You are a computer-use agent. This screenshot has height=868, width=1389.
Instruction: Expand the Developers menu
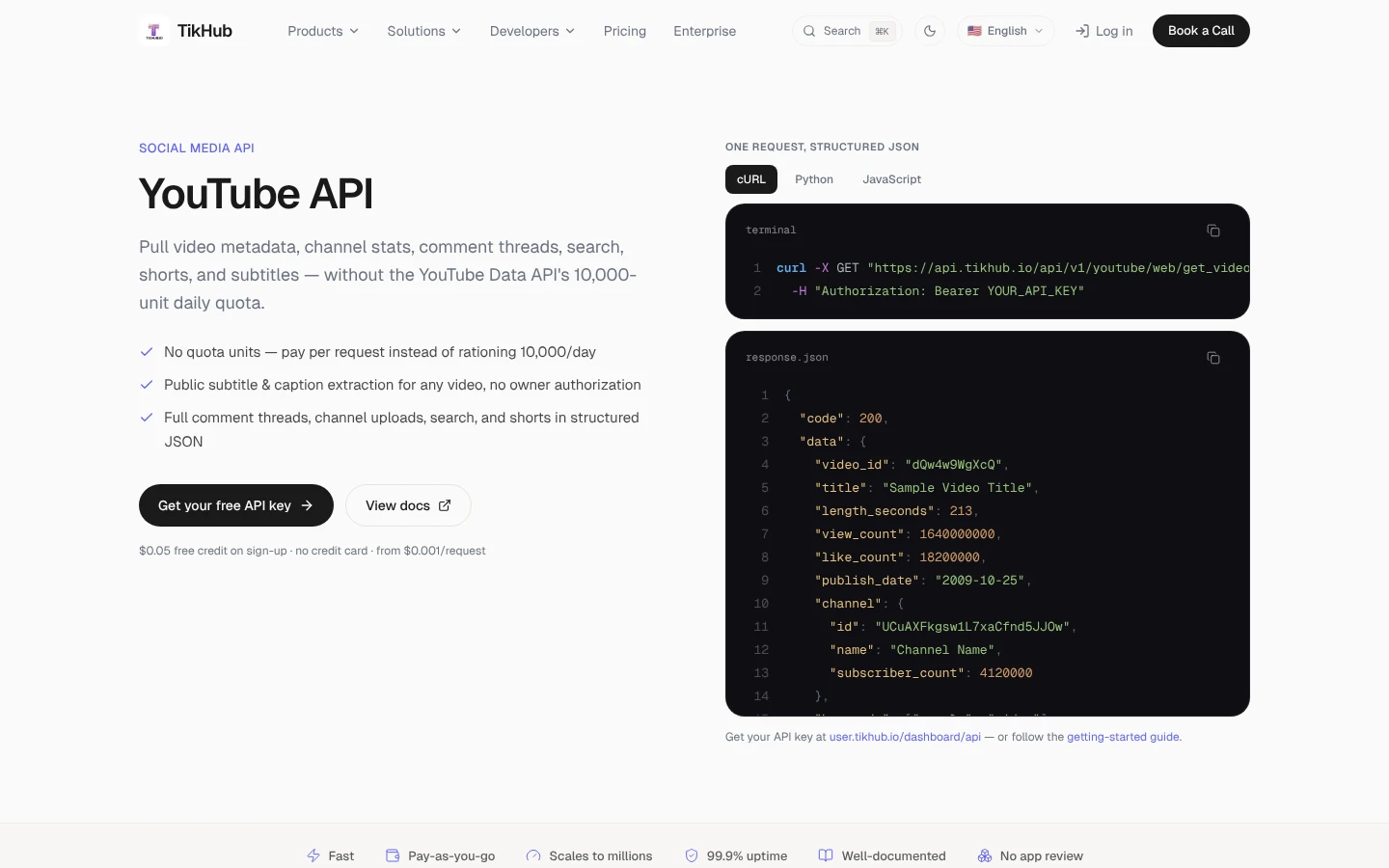tap(532, 31)
